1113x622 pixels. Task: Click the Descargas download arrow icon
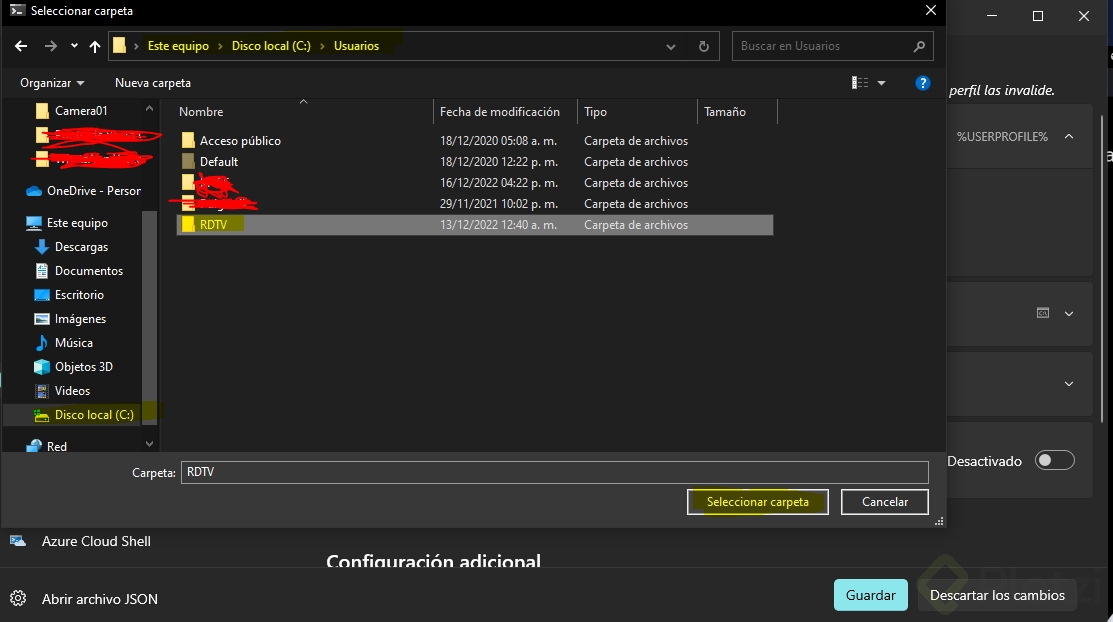[42, 247]
